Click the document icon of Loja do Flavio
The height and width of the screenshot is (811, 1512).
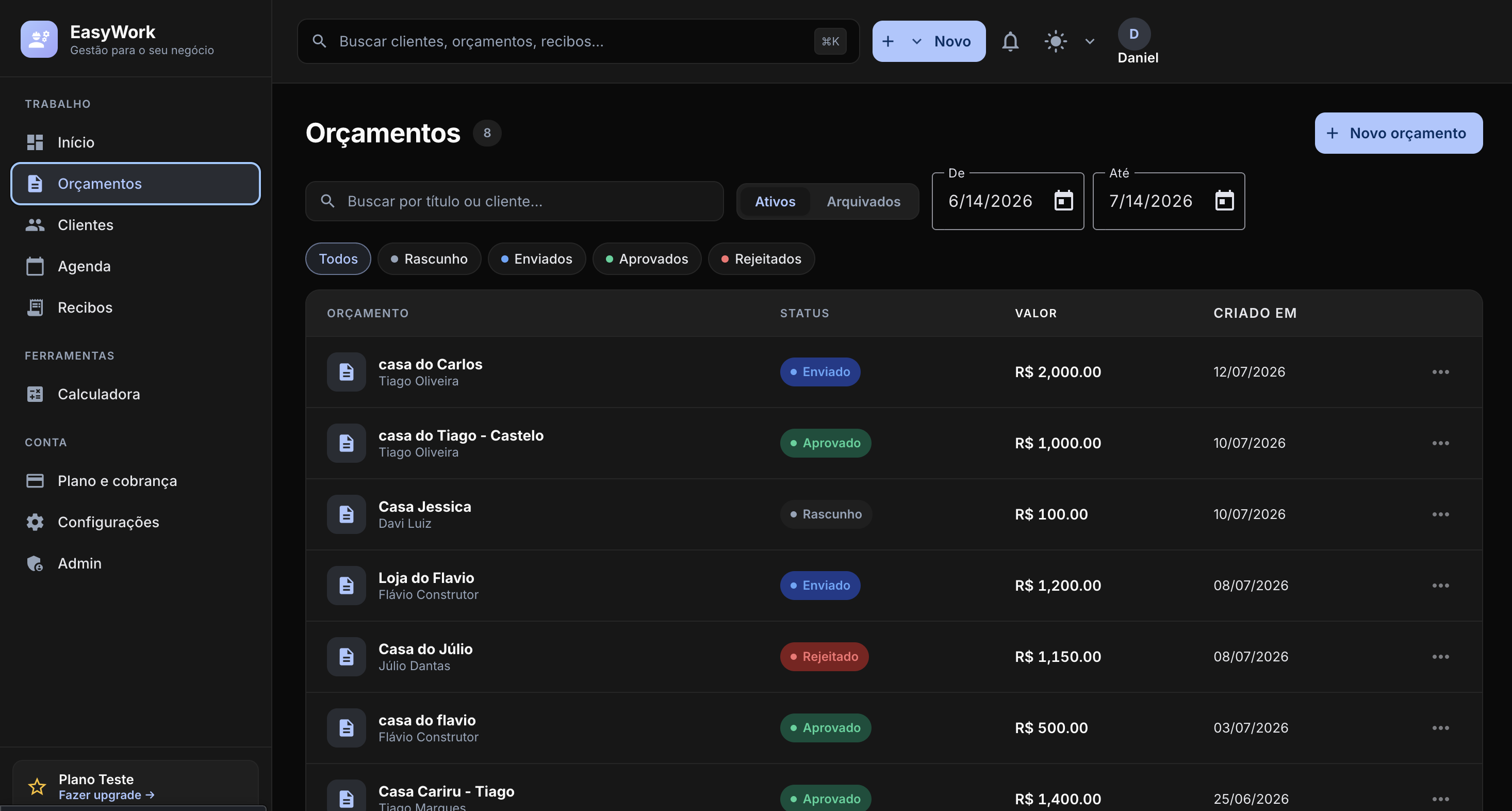(x=347, y=586)
